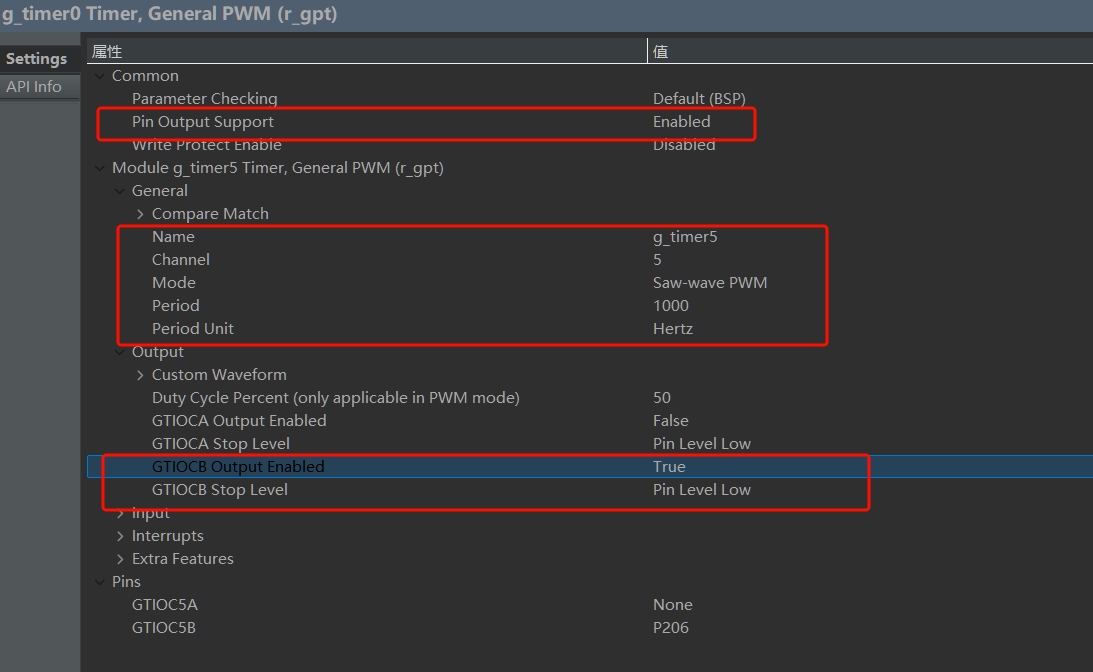The width and height of the screenshot is (1093, 672).
Task: Collapse the Common section
Action: [x=99, y=76]
